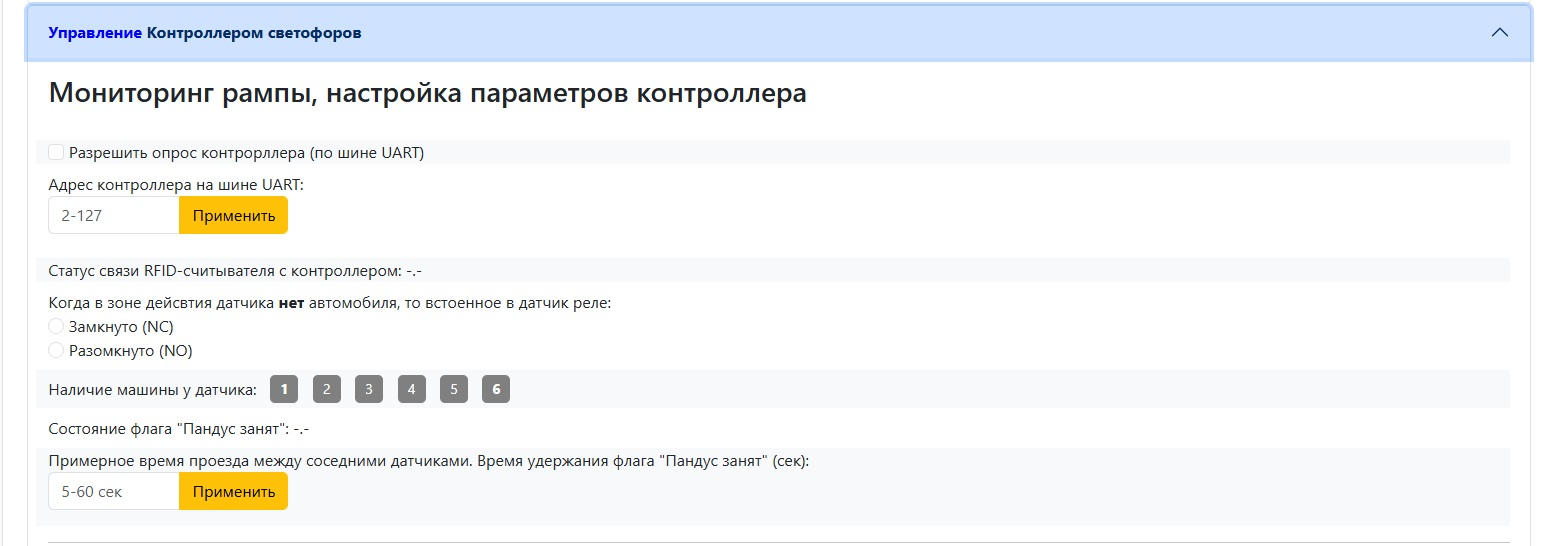Viewport: 1542px width, 546px height.
Task: Click sensor indicator badge 5
Action: click(453, 389)
